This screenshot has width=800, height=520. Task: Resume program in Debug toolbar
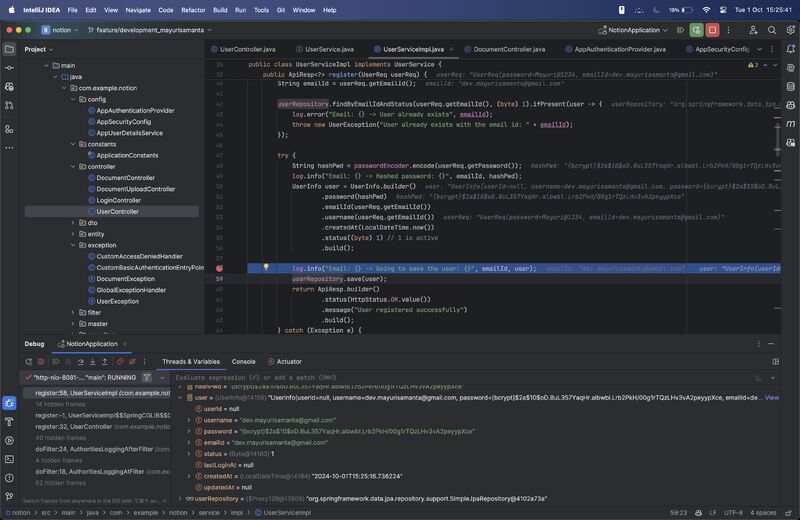[56, 361]
